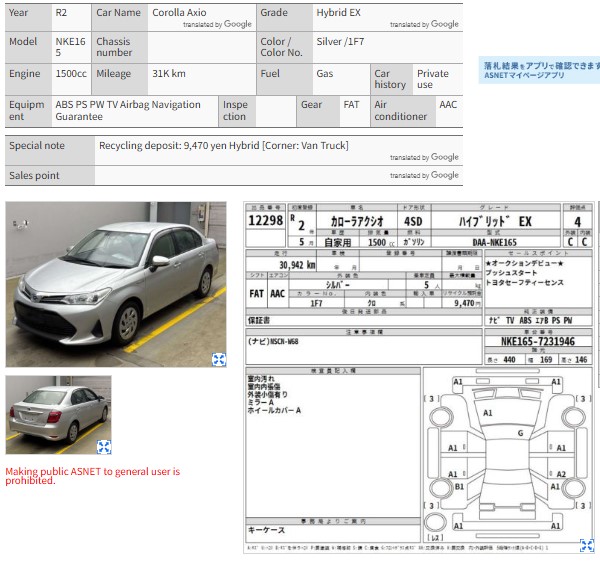Click the 'G' windshield mark on car diagram
Screen dimensions: 600x568
520,433
